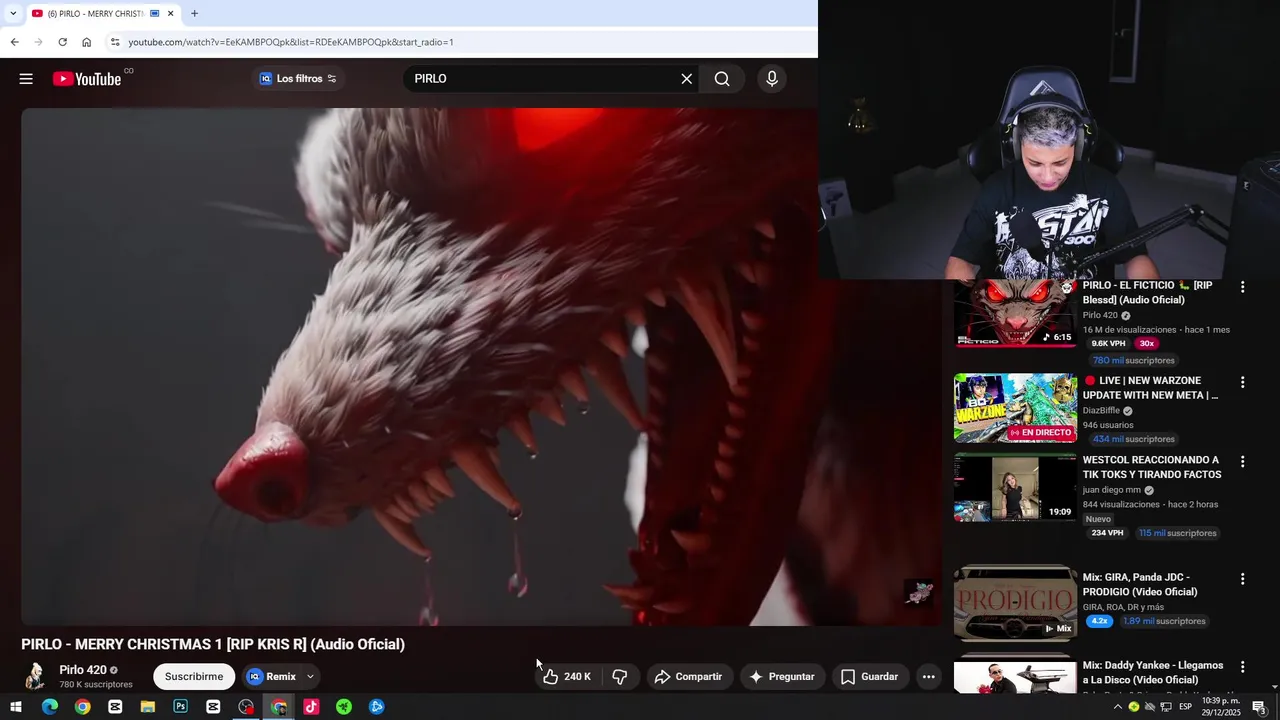Open Pirlo 420 channel avatar

point(35,677)
